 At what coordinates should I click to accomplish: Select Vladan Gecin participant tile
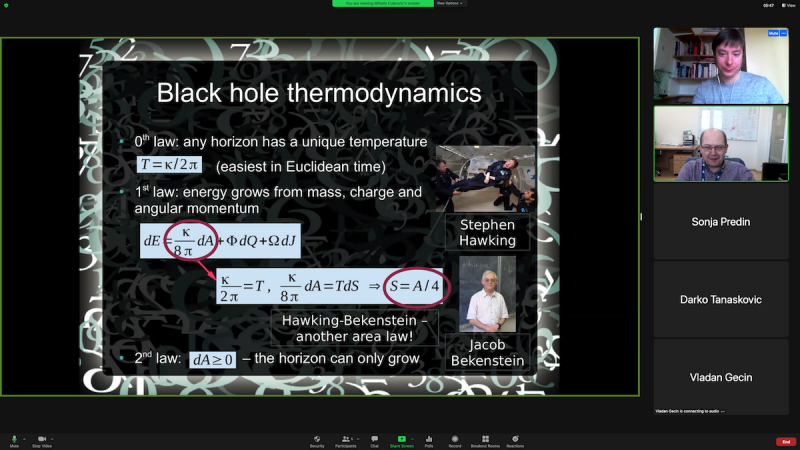(x=721, y=377)
